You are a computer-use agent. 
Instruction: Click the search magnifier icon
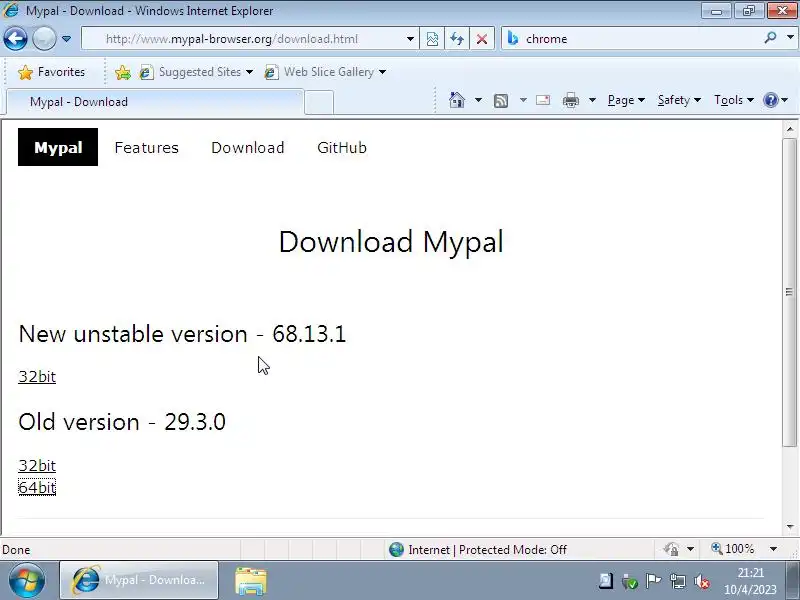point(770,38)
